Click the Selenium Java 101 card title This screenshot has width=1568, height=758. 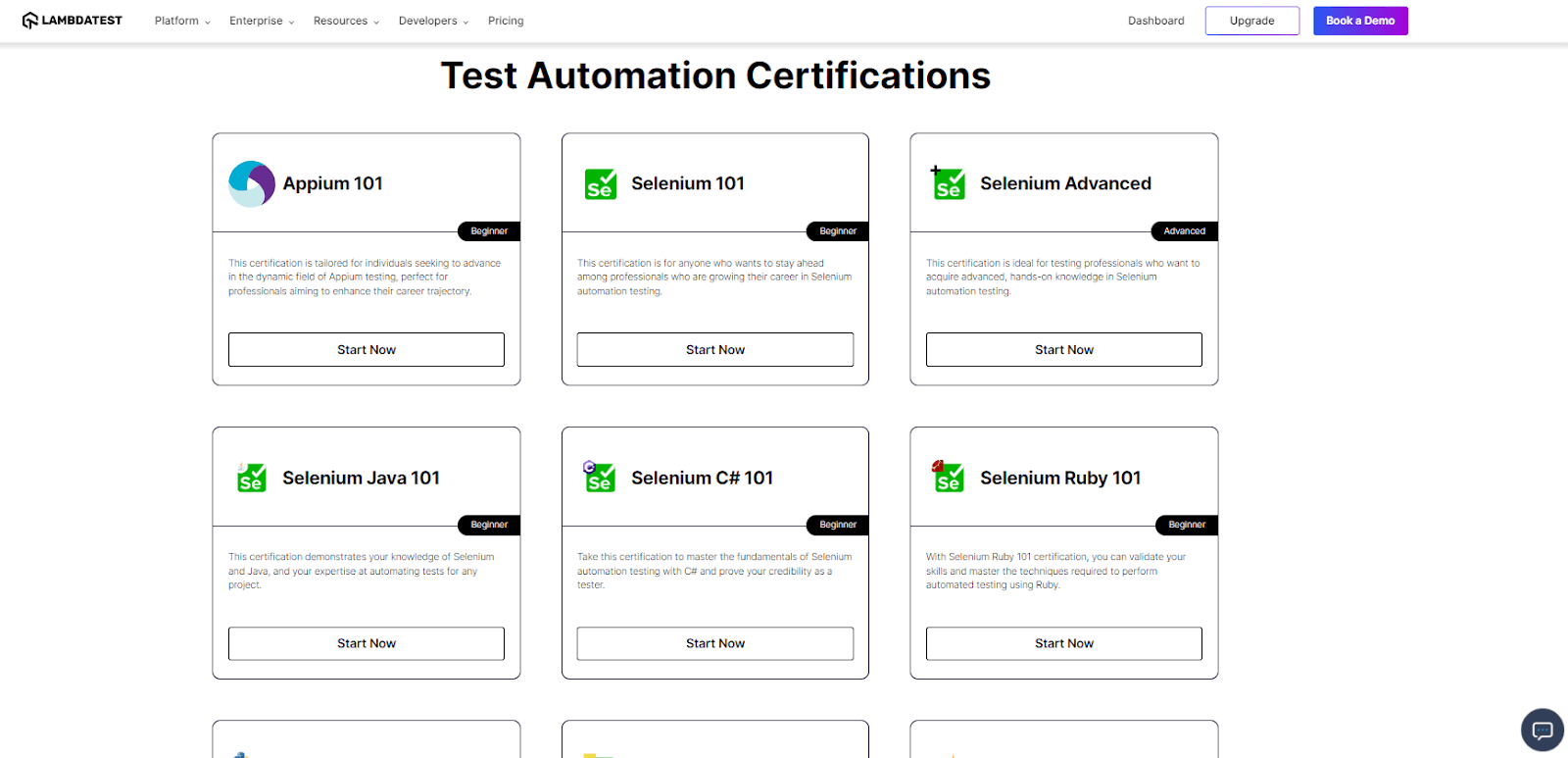click(362, 478)
